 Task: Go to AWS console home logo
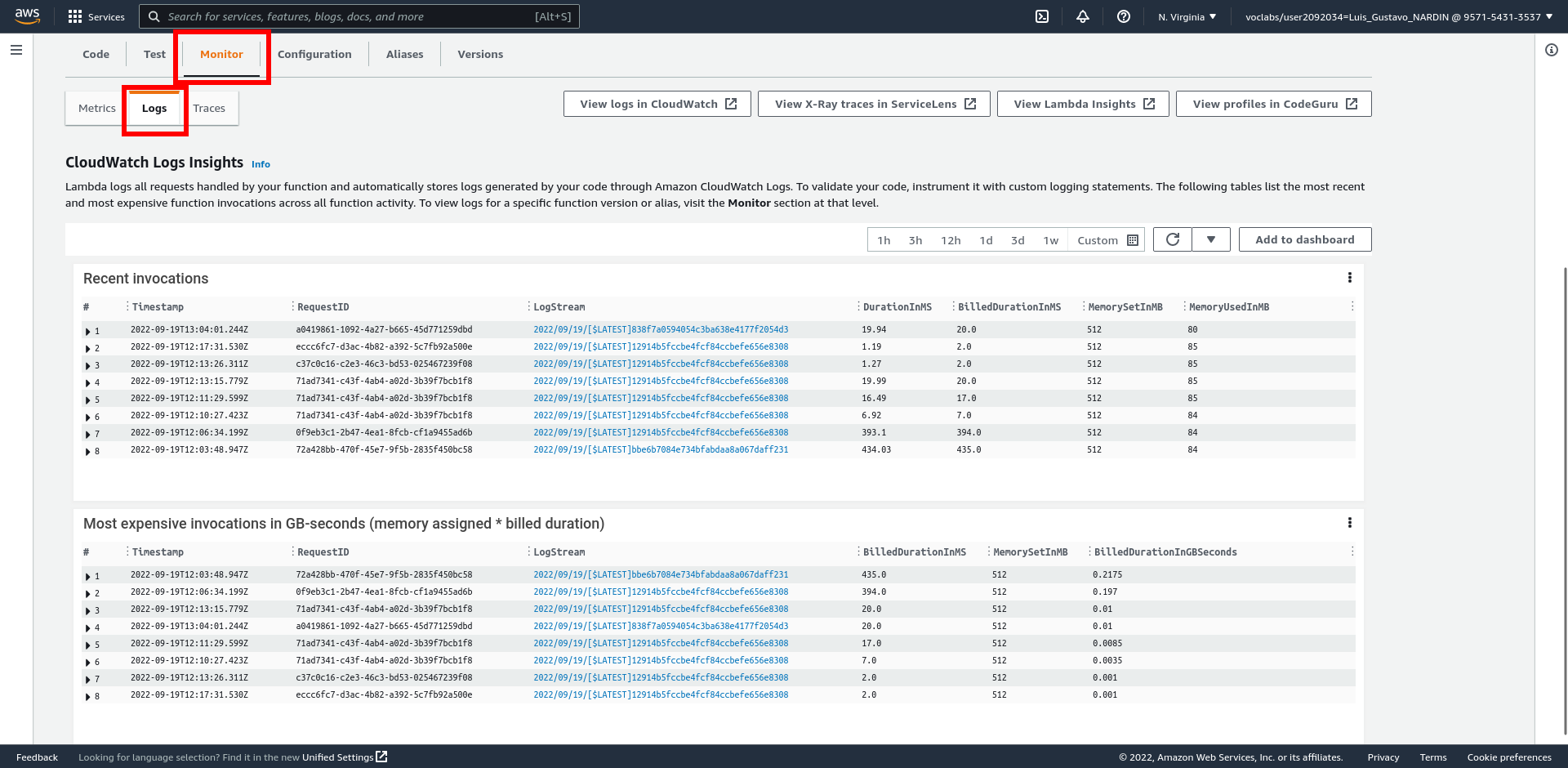[x=28, y=16]
